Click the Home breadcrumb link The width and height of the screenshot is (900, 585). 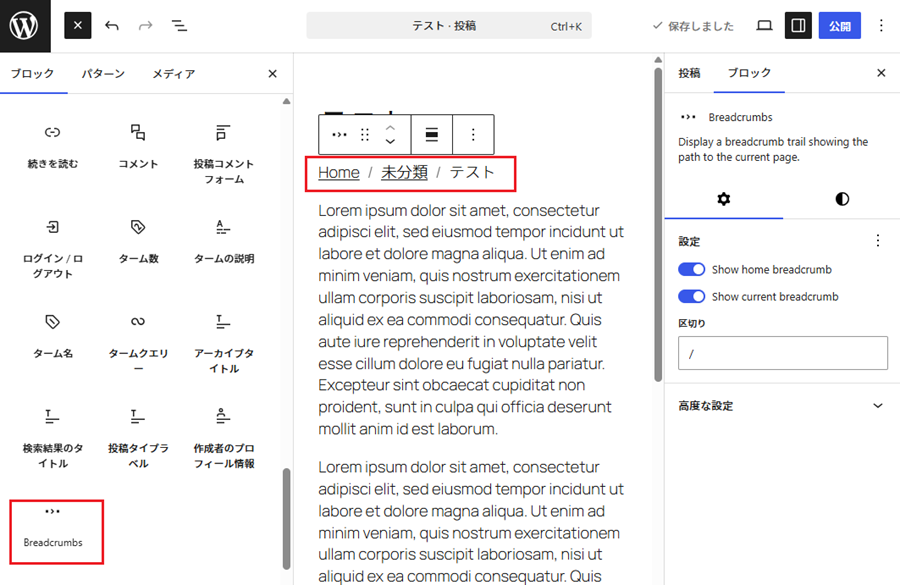[x=338, y=172]
